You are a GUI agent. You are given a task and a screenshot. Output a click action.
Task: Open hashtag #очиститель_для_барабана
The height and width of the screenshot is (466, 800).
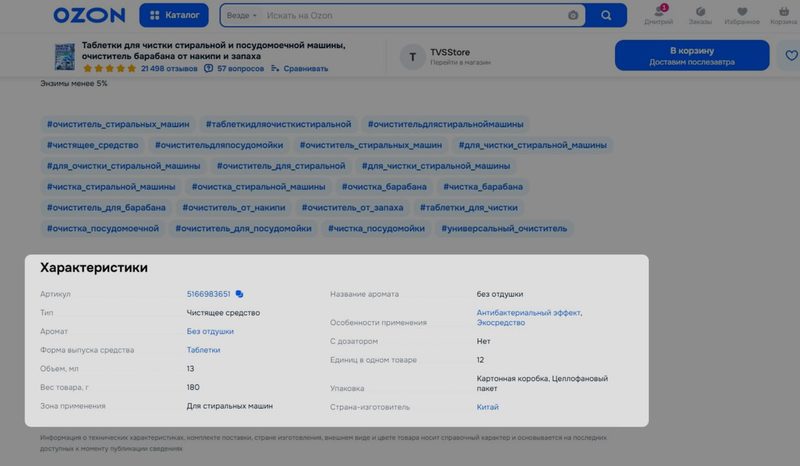tap(106, 208)
